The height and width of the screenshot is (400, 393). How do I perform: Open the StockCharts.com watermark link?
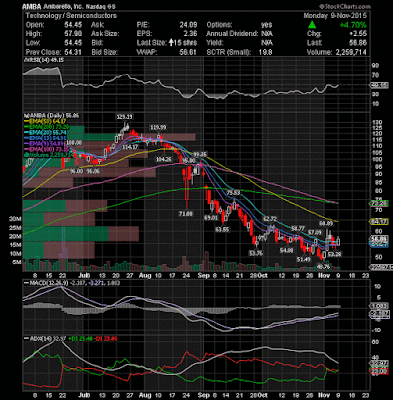tap(345, 6)
